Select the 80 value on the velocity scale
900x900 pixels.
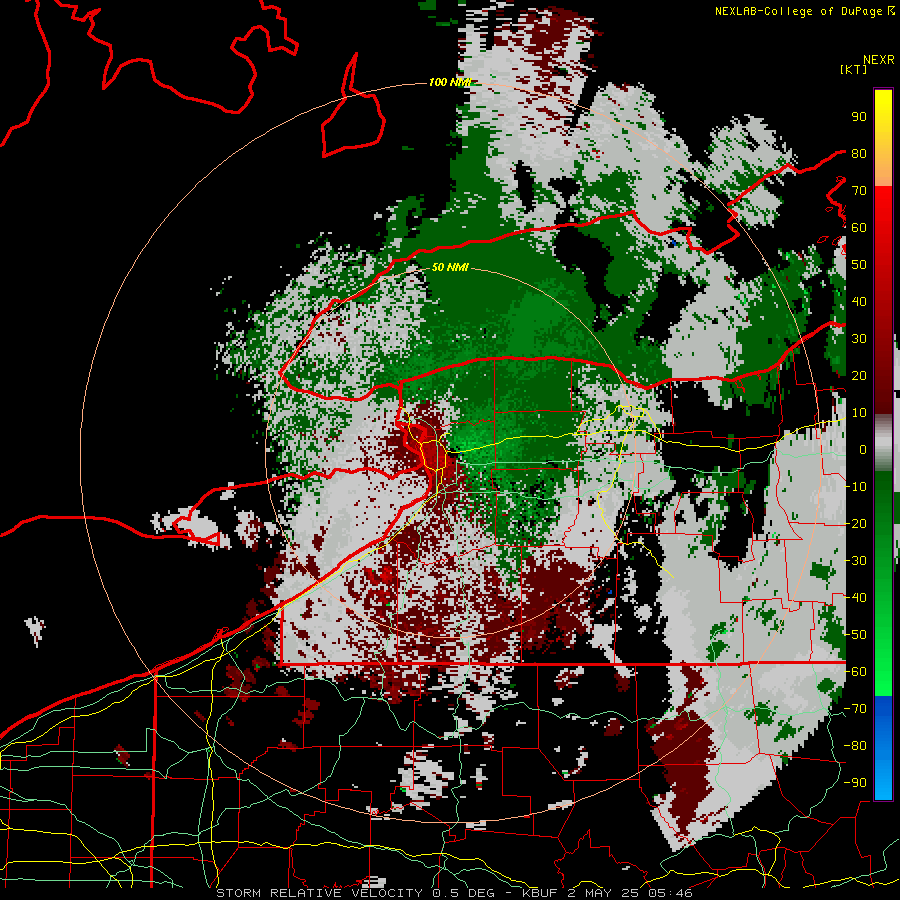pyautogui.click(x=859, y=153)
